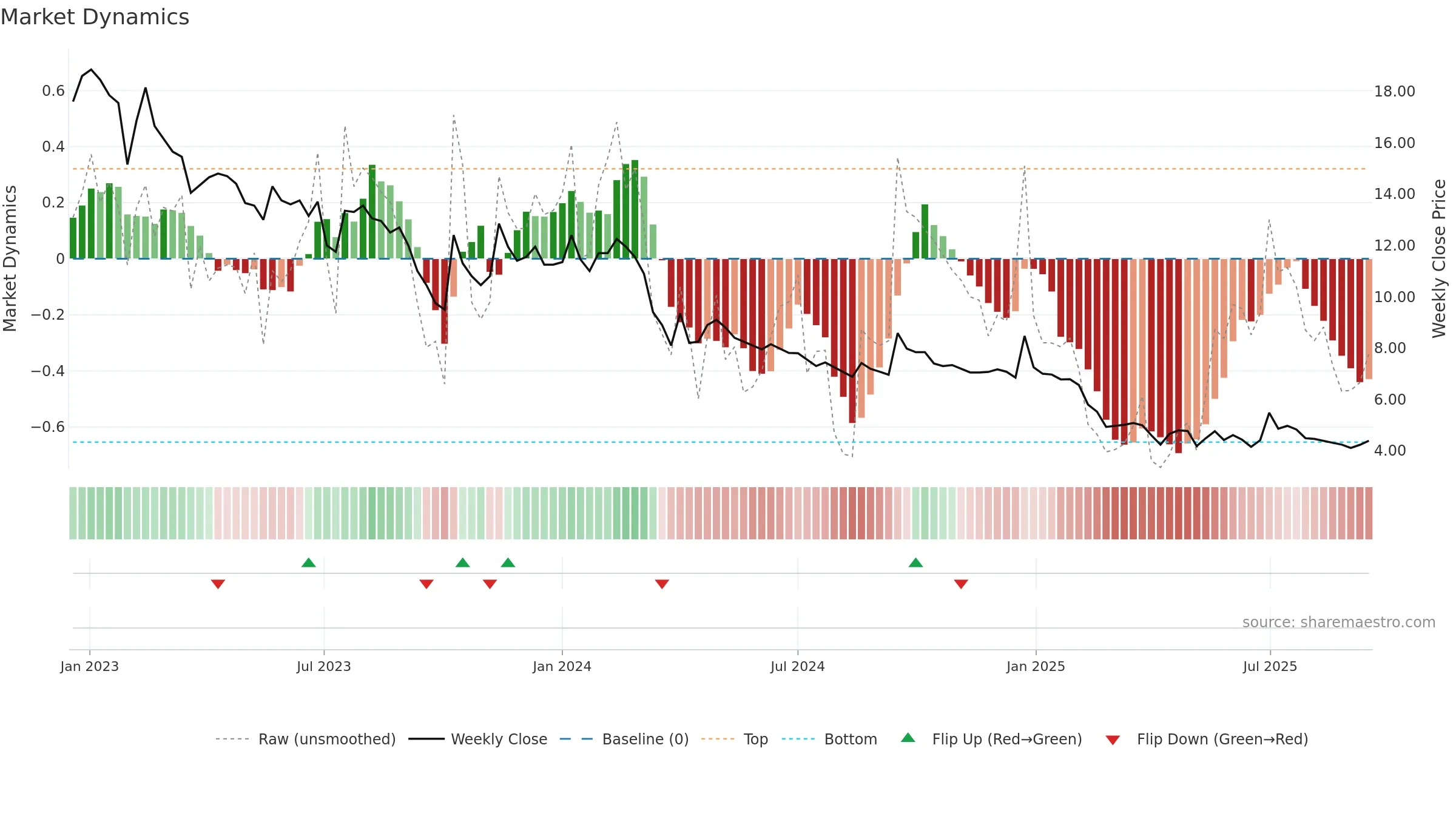Click the Jan 2023 x-axis label

[90, 666]
